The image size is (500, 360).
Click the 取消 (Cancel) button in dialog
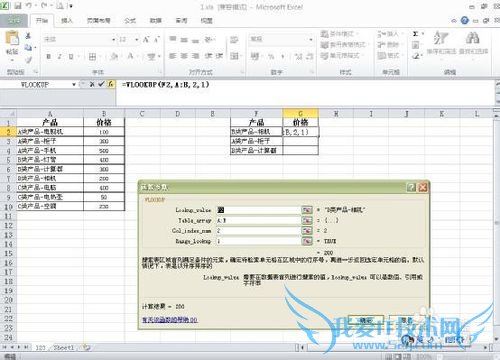point(407,320)
